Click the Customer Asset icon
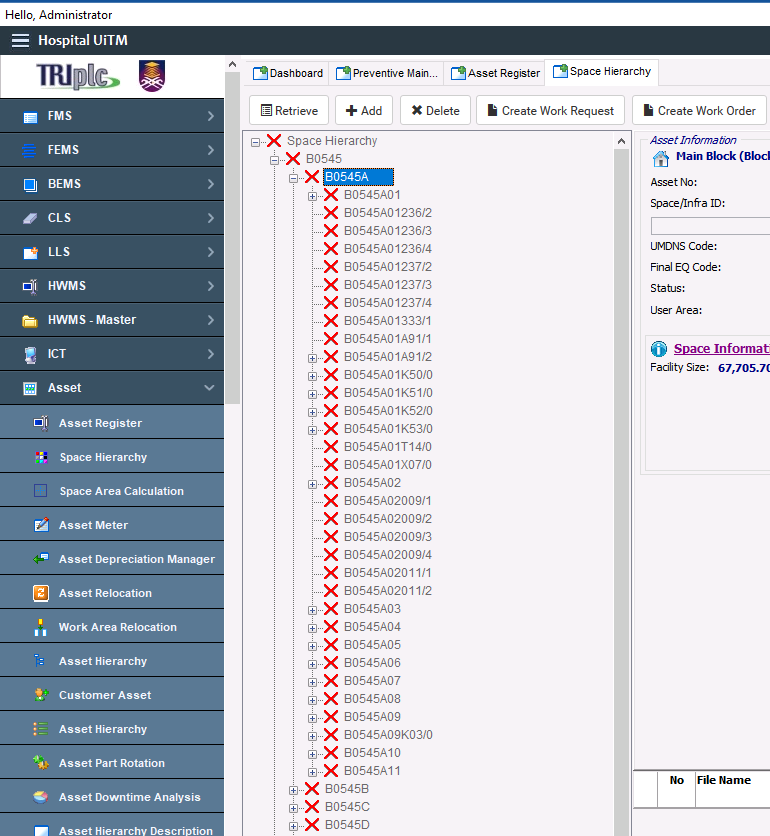 coord(41,694)
